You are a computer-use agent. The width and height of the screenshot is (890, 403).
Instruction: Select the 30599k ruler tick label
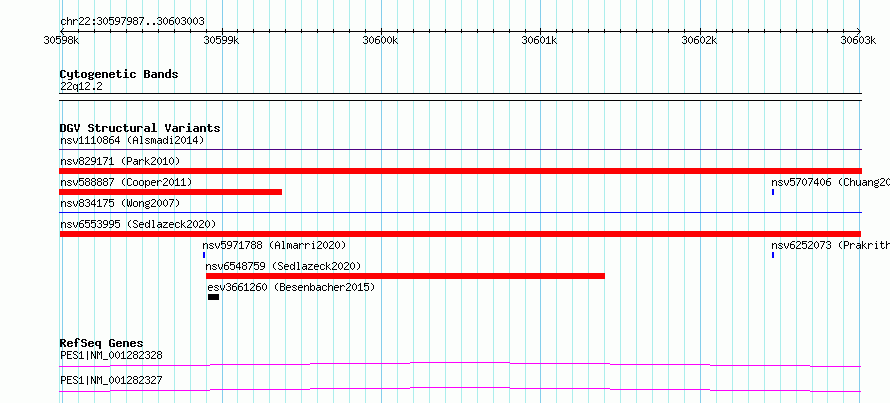click(221, 40)
